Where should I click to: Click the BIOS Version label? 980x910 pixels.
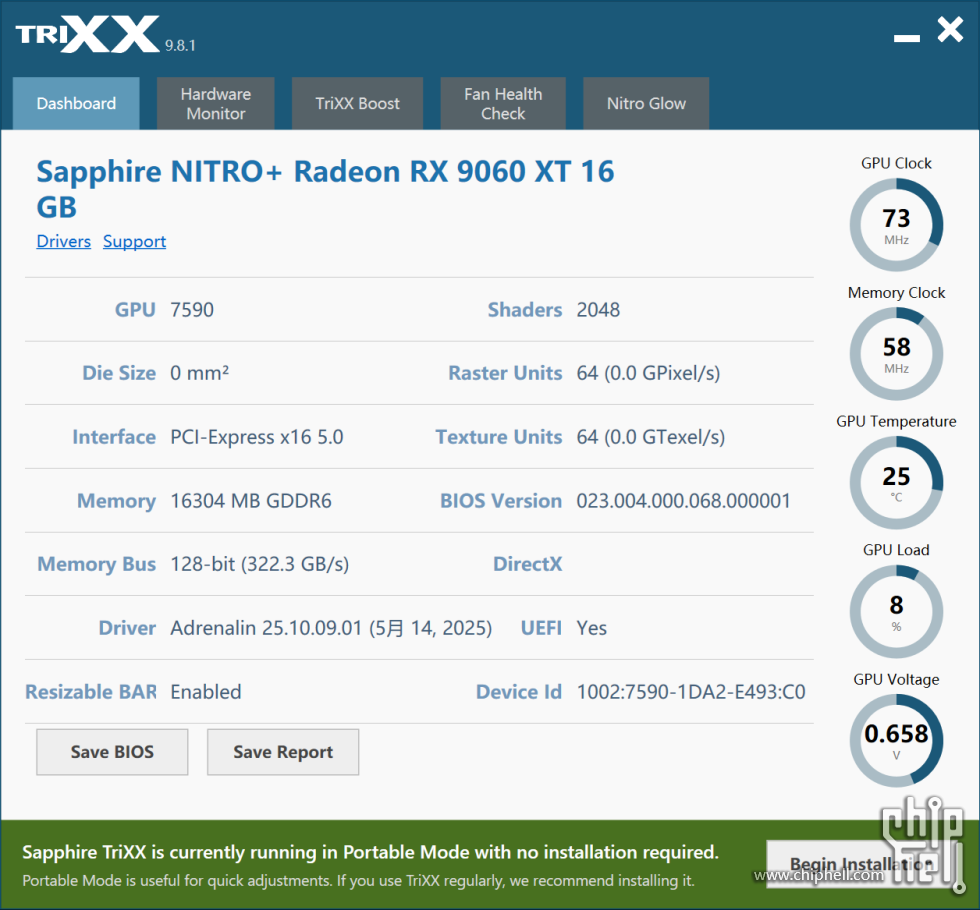501,501
